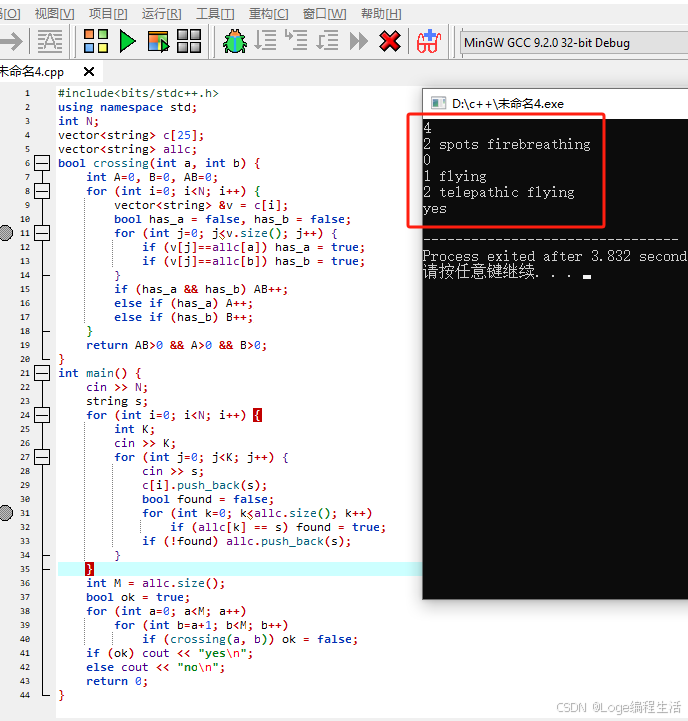The width and height of the screenshot is (688, 721).
Task: Click the '#include<bits/stdc++.h>' code line
Action: click(x=138, y=93)
